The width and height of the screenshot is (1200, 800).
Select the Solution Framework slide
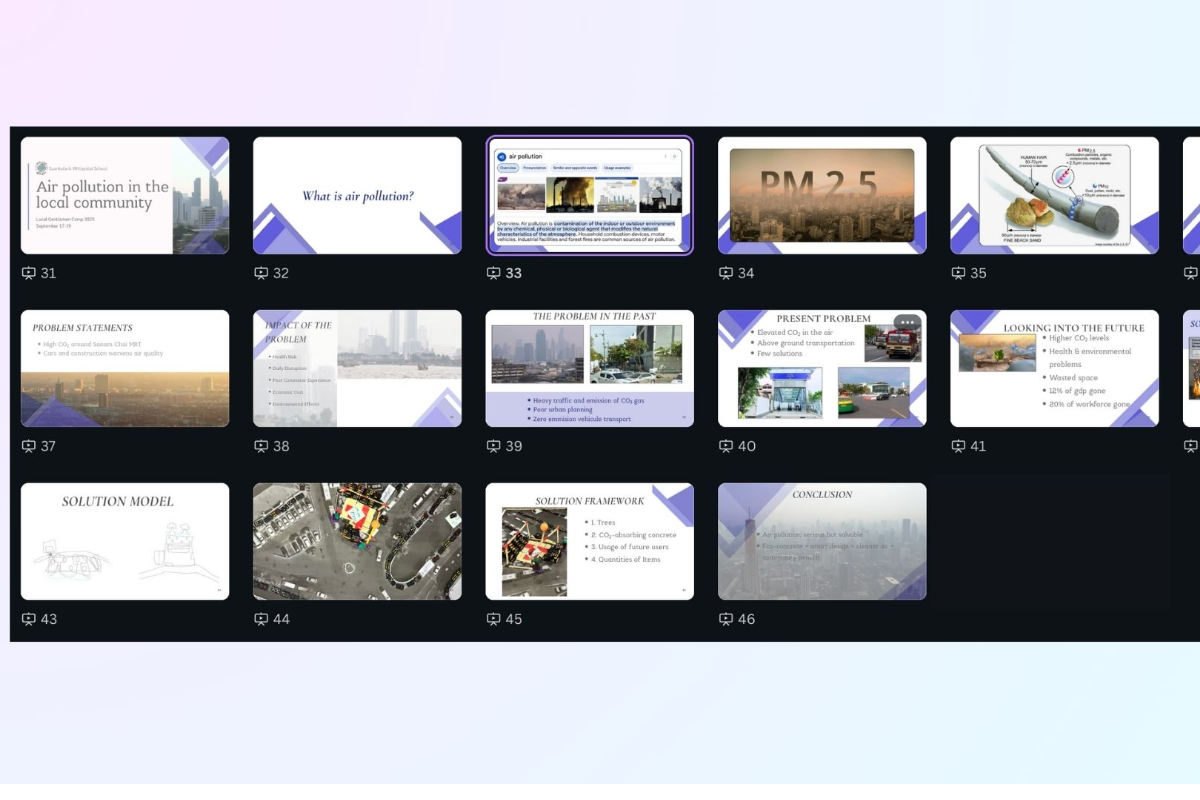pos(589,542)
